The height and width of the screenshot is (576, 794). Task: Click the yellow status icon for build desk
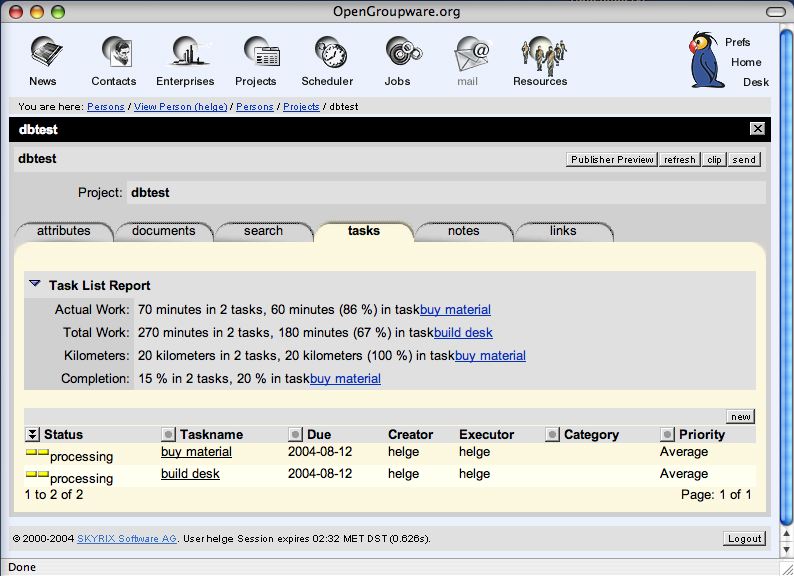click(37, 474)
